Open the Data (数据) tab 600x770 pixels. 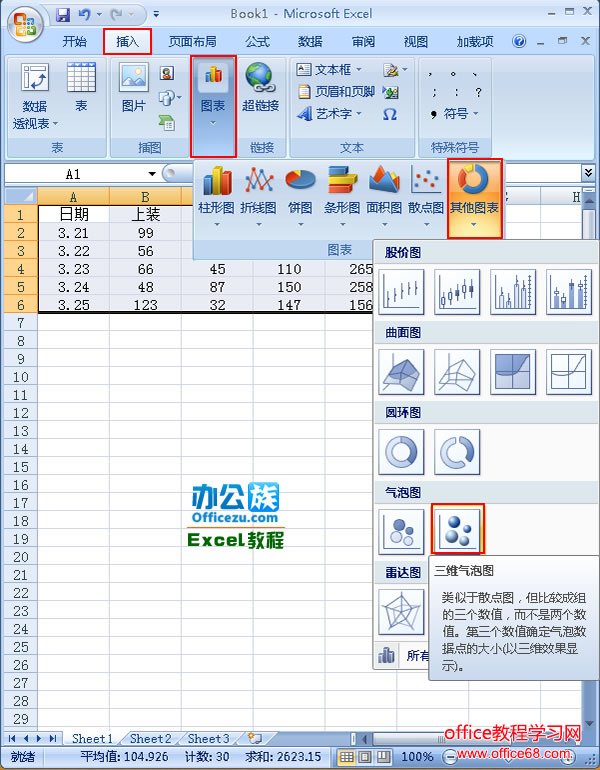(x=310, y=42)
